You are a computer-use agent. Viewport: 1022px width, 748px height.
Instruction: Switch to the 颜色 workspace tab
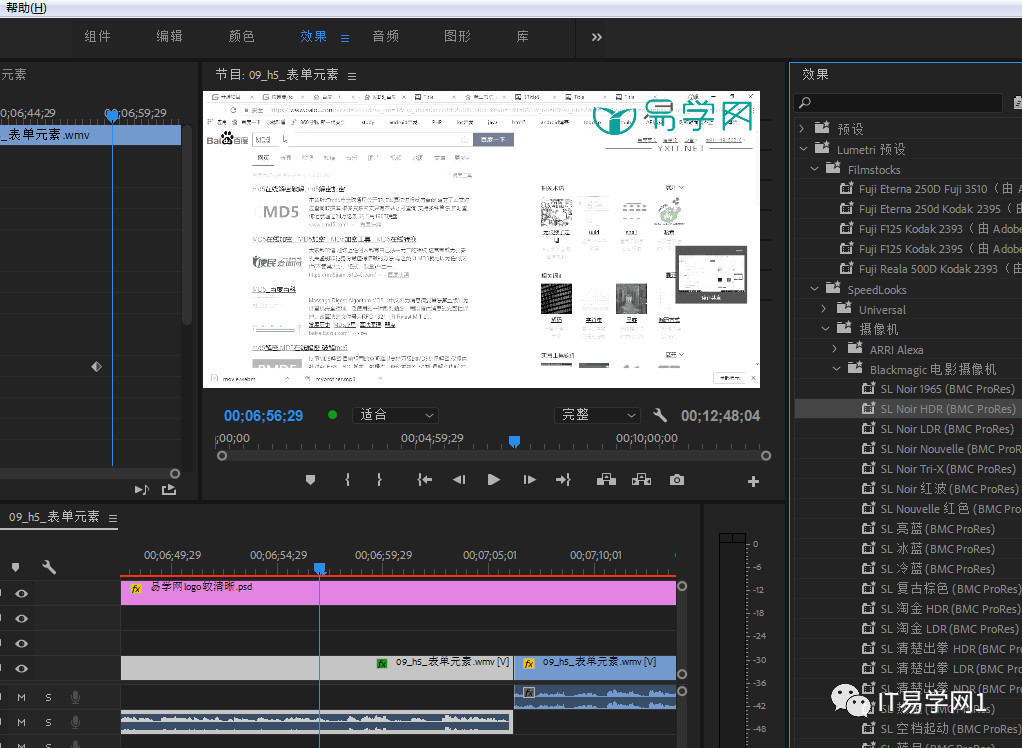tap(241, 36)
